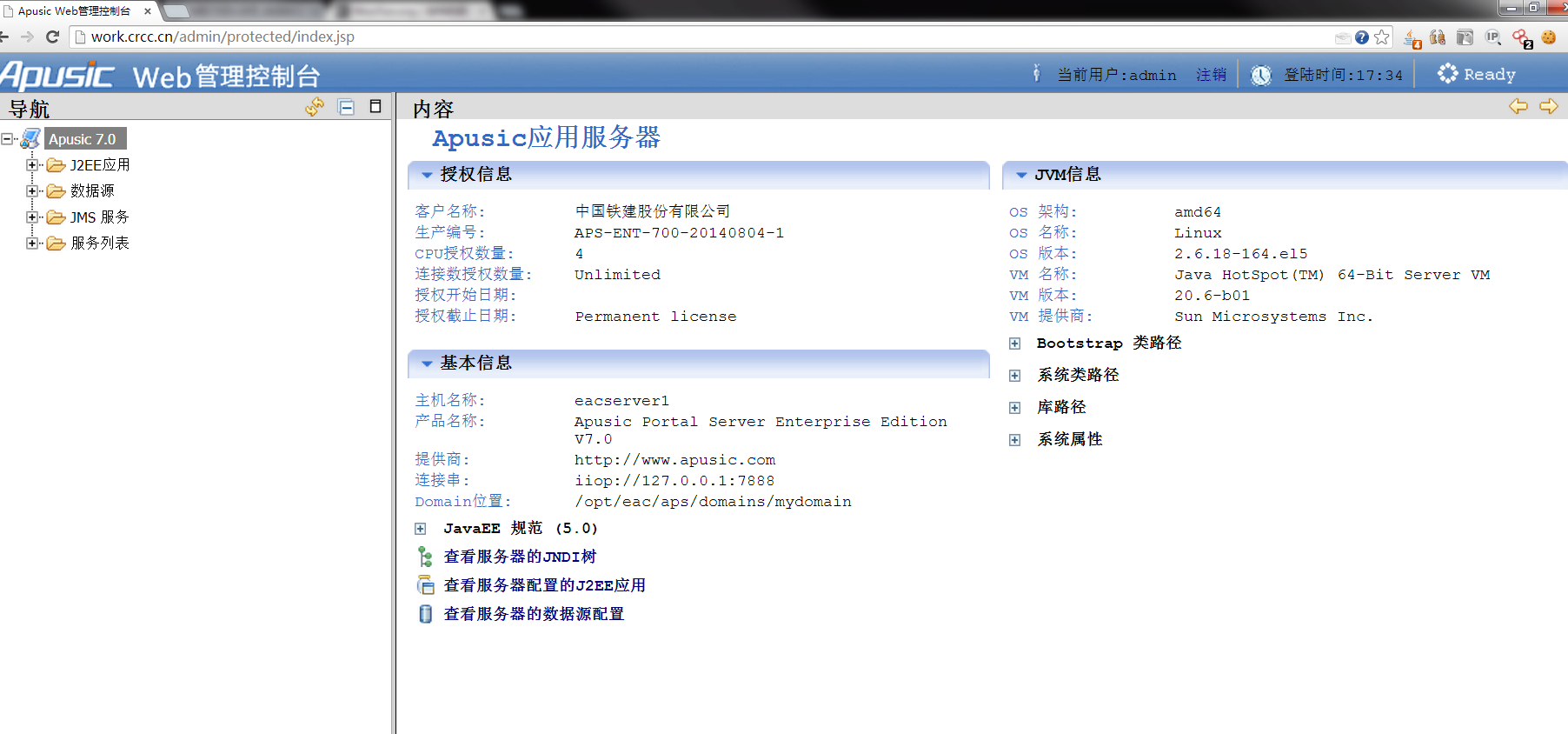Click the browser reload button
1568x734 pixels.
[52, 37]
